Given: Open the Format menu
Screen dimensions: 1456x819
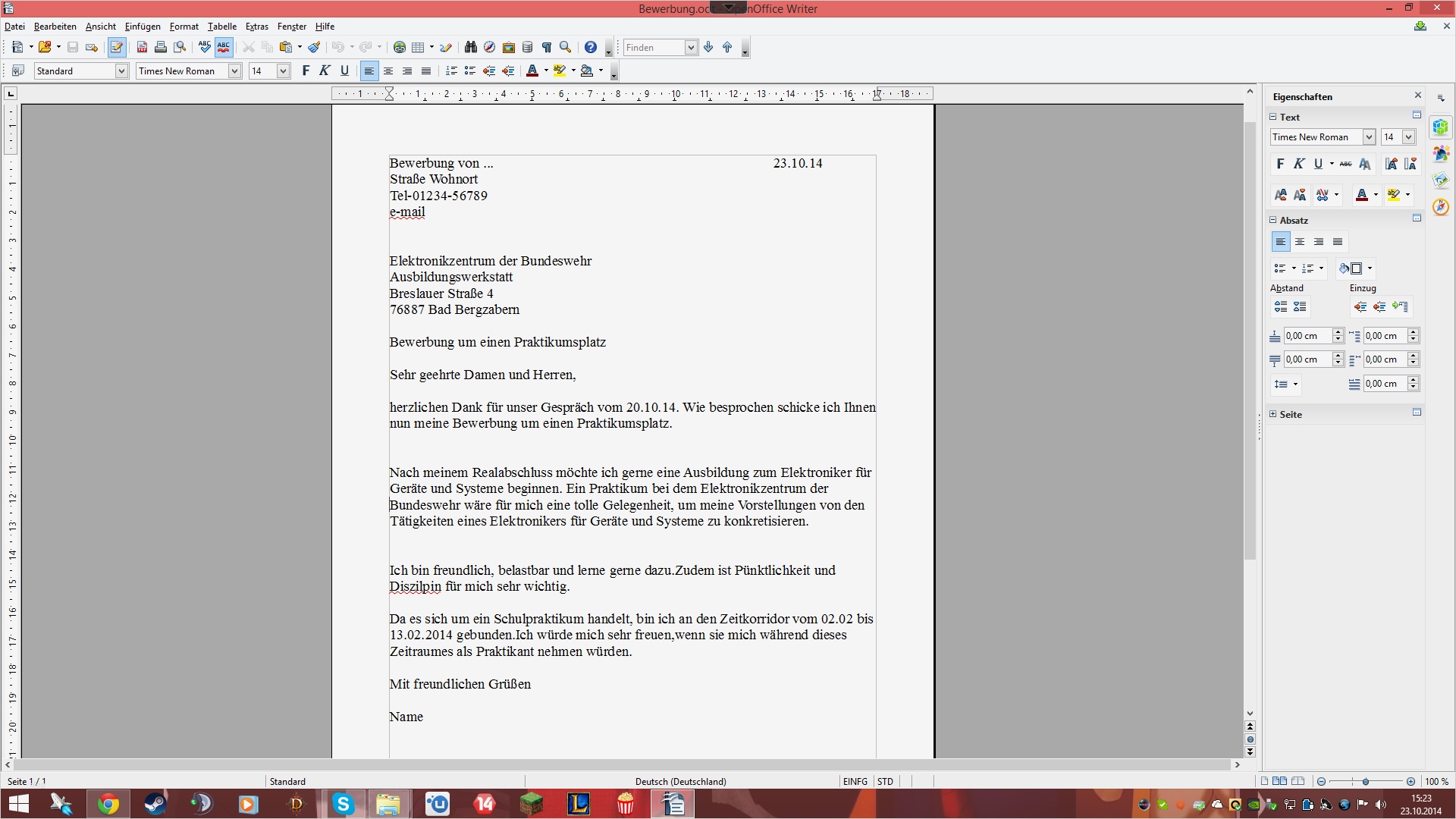Looking at the screenshot, I should click(x=184, y=27).
